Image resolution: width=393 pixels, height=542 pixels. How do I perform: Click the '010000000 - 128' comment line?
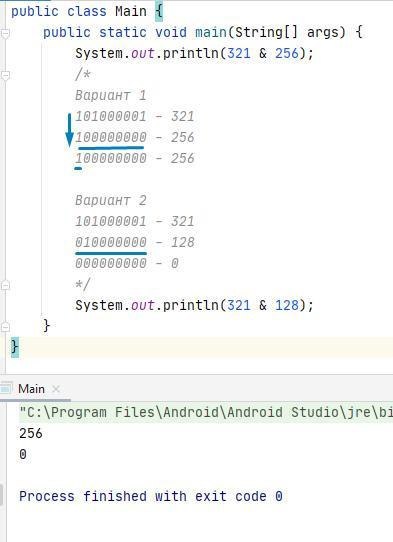point(135,242)
